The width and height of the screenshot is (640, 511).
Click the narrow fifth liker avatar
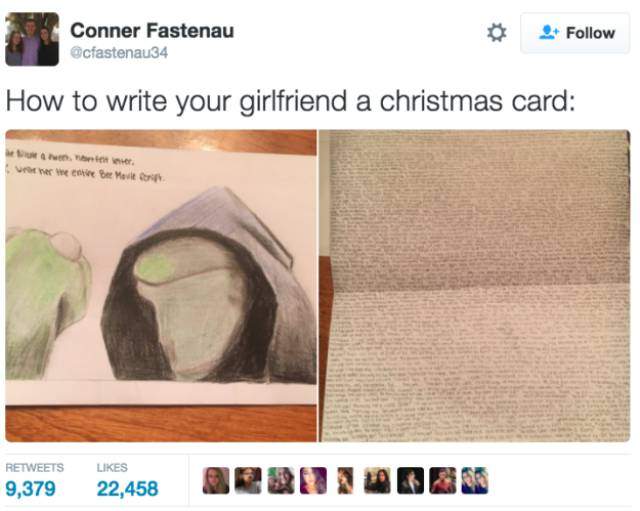(x=345, y=480)
